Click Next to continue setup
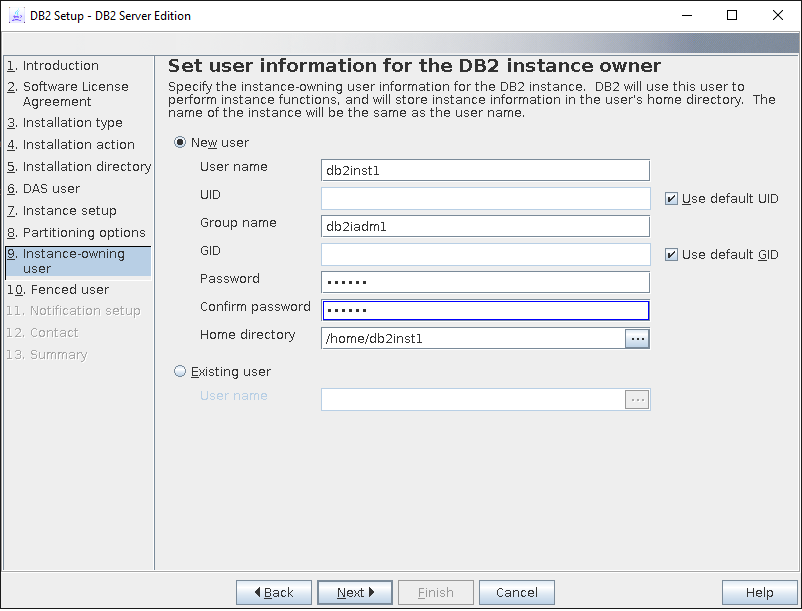Screen dimensions: 802x611 click(x=354, y=593)
